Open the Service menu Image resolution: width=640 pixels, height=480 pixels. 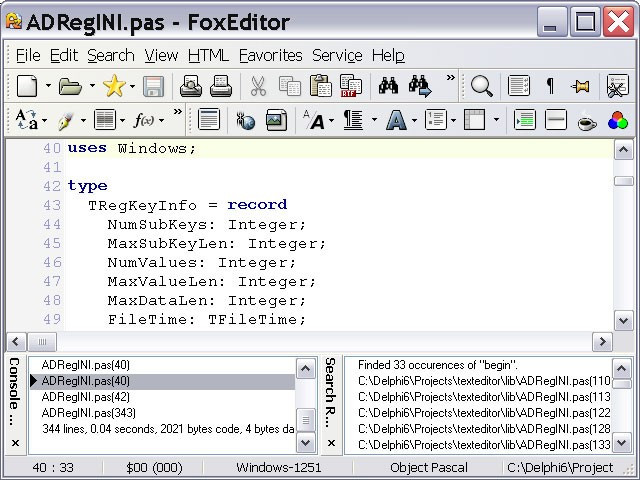tap(337, 55)
